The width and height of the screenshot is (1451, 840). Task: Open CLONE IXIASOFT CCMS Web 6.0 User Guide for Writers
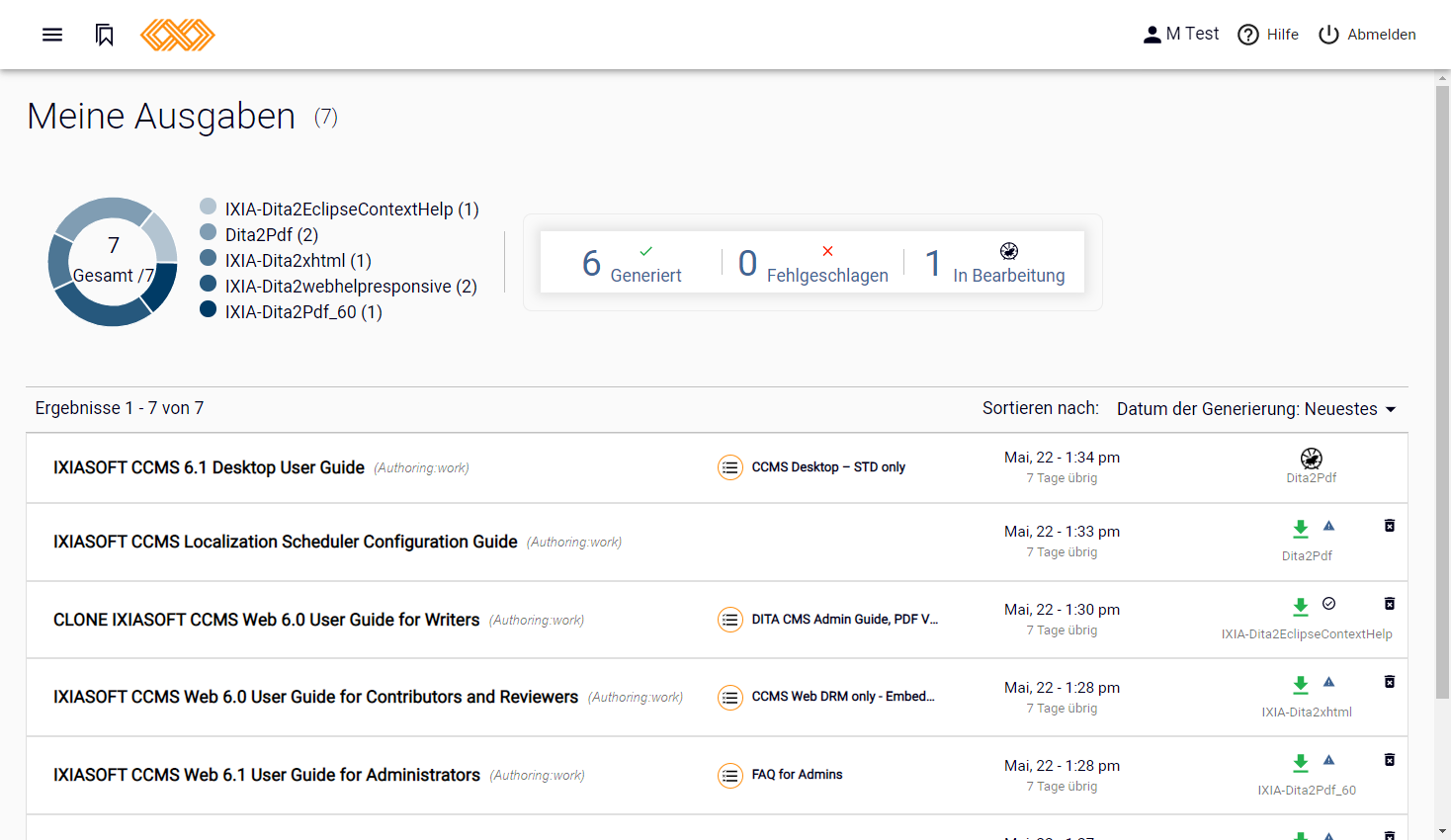pyautogui.click(x=267, y=620)
